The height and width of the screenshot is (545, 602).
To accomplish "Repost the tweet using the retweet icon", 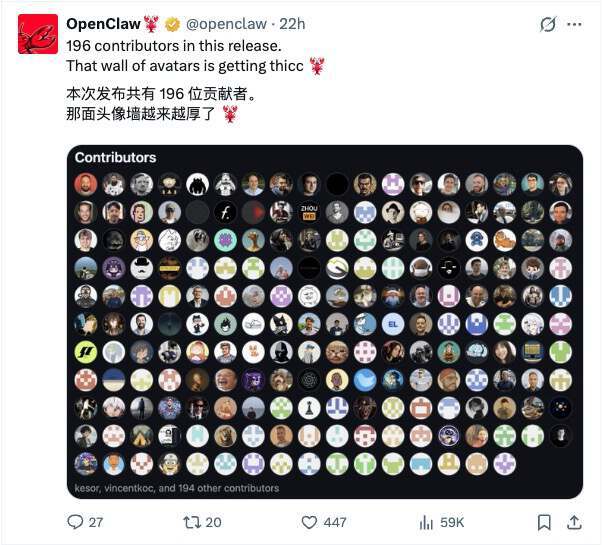I will click(191, 522).
